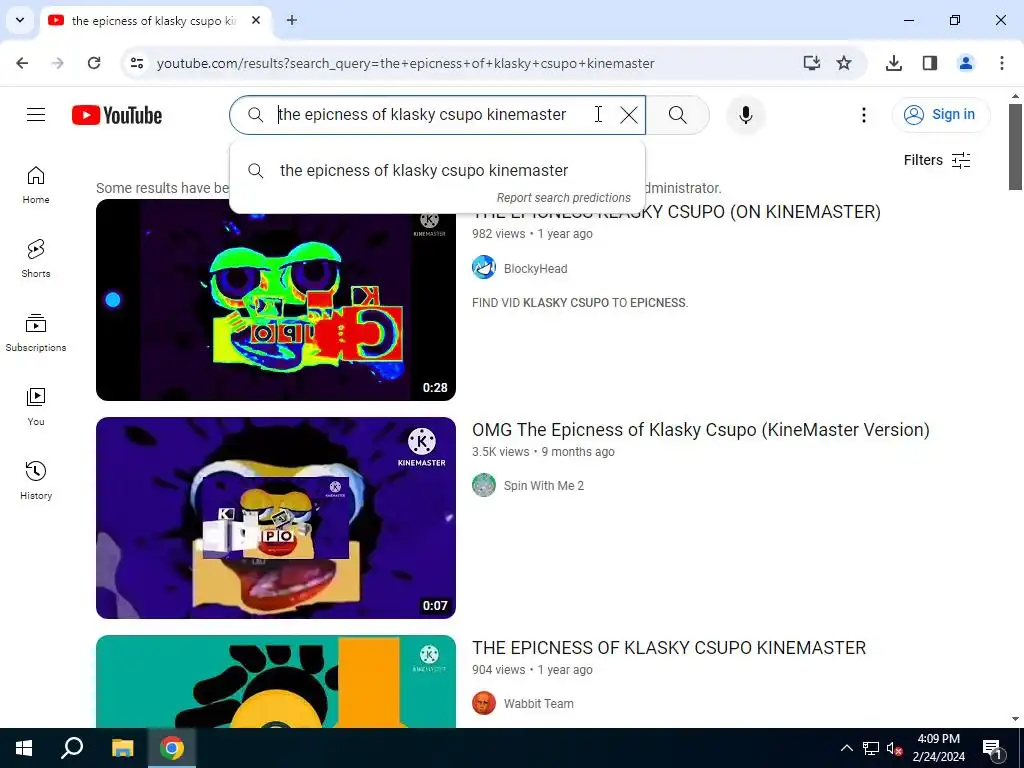
Task: Go back with the browser back arrow
Action: [22, 63]
